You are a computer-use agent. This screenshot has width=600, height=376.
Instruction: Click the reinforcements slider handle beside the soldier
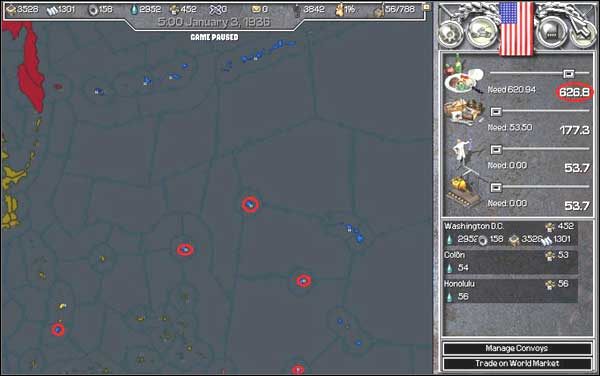[496, 150]
